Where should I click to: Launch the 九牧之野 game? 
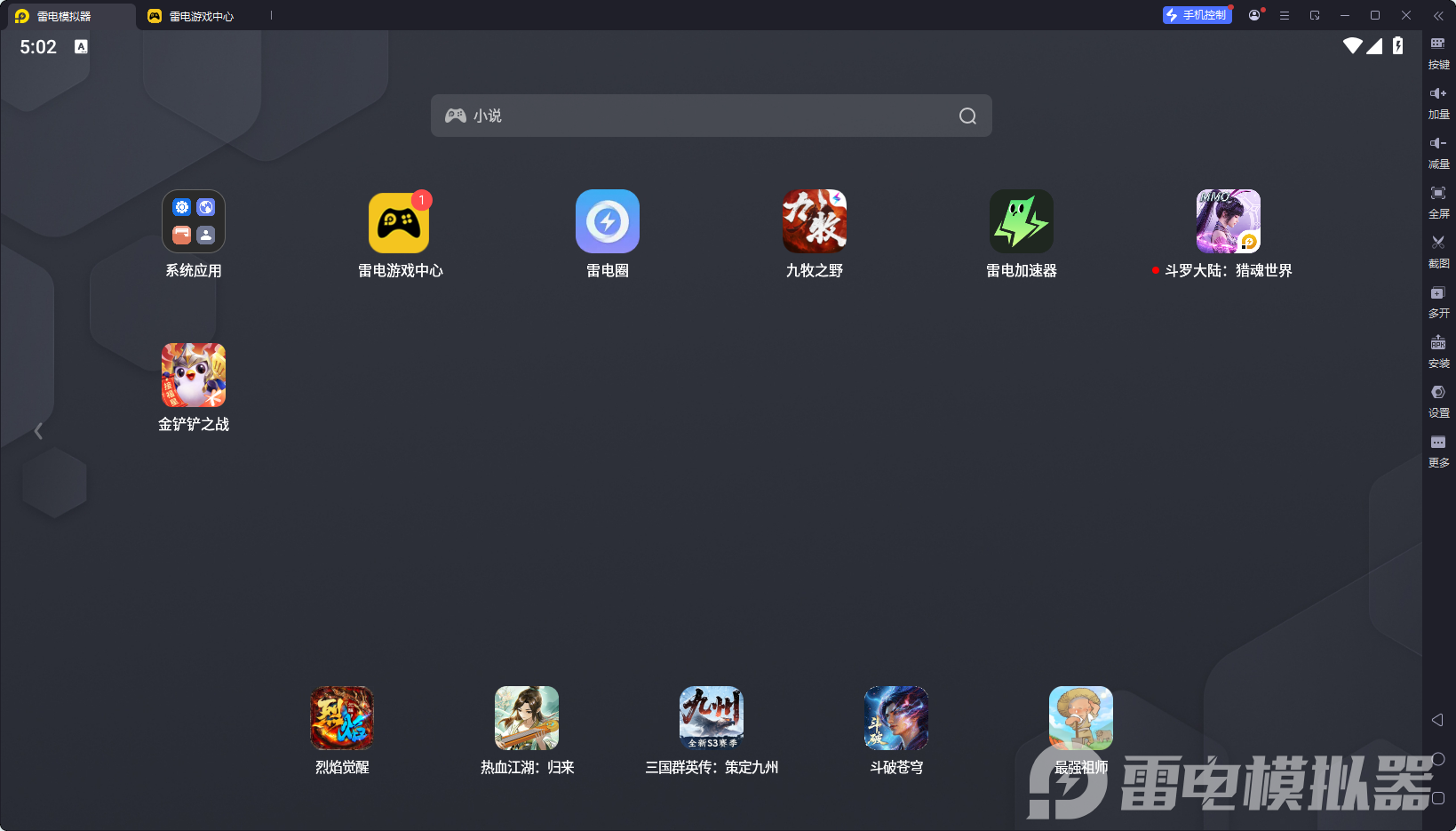pyautogui.click(x=815, y=221)
